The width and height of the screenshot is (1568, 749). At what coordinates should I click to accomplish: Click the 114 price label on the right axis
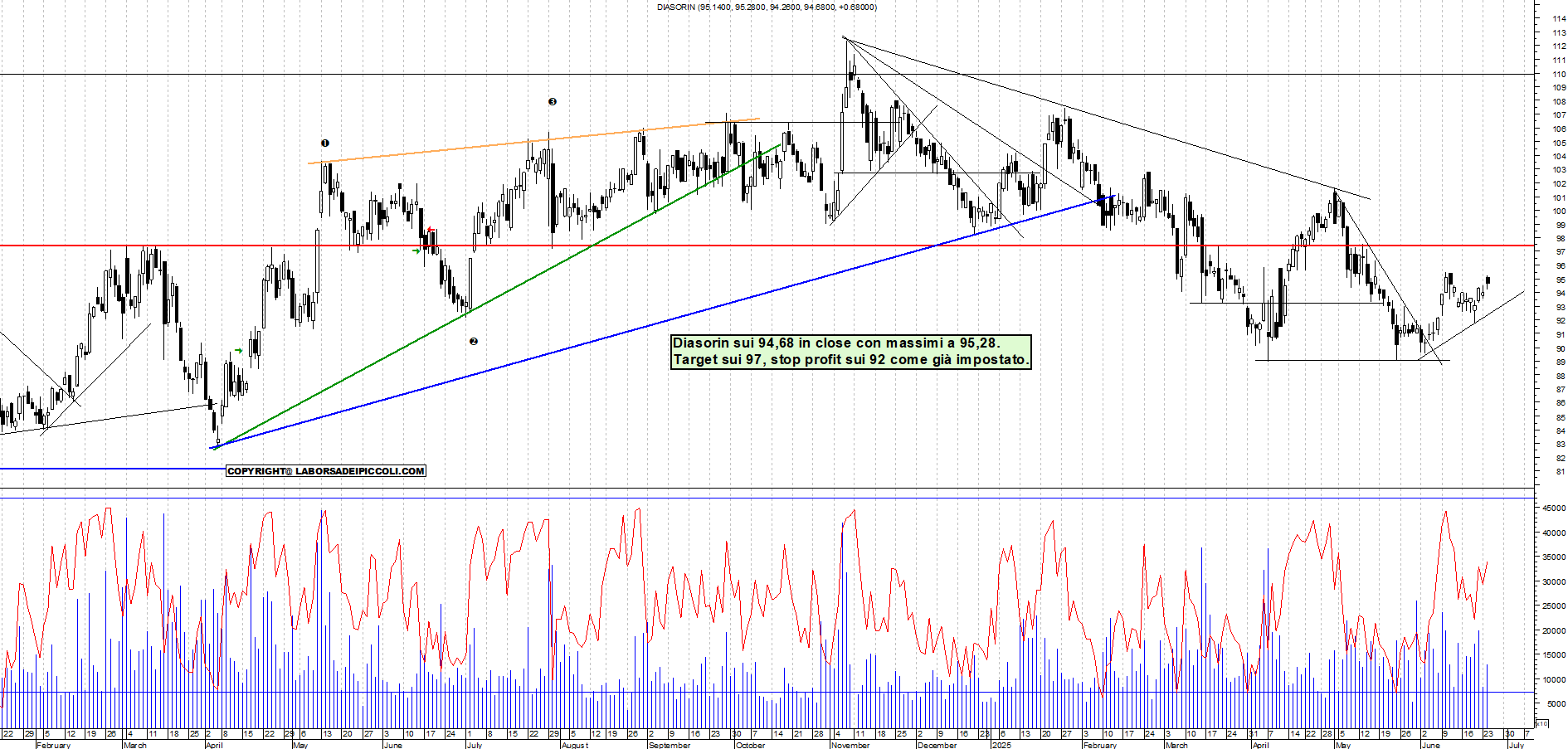point(1559,19)
